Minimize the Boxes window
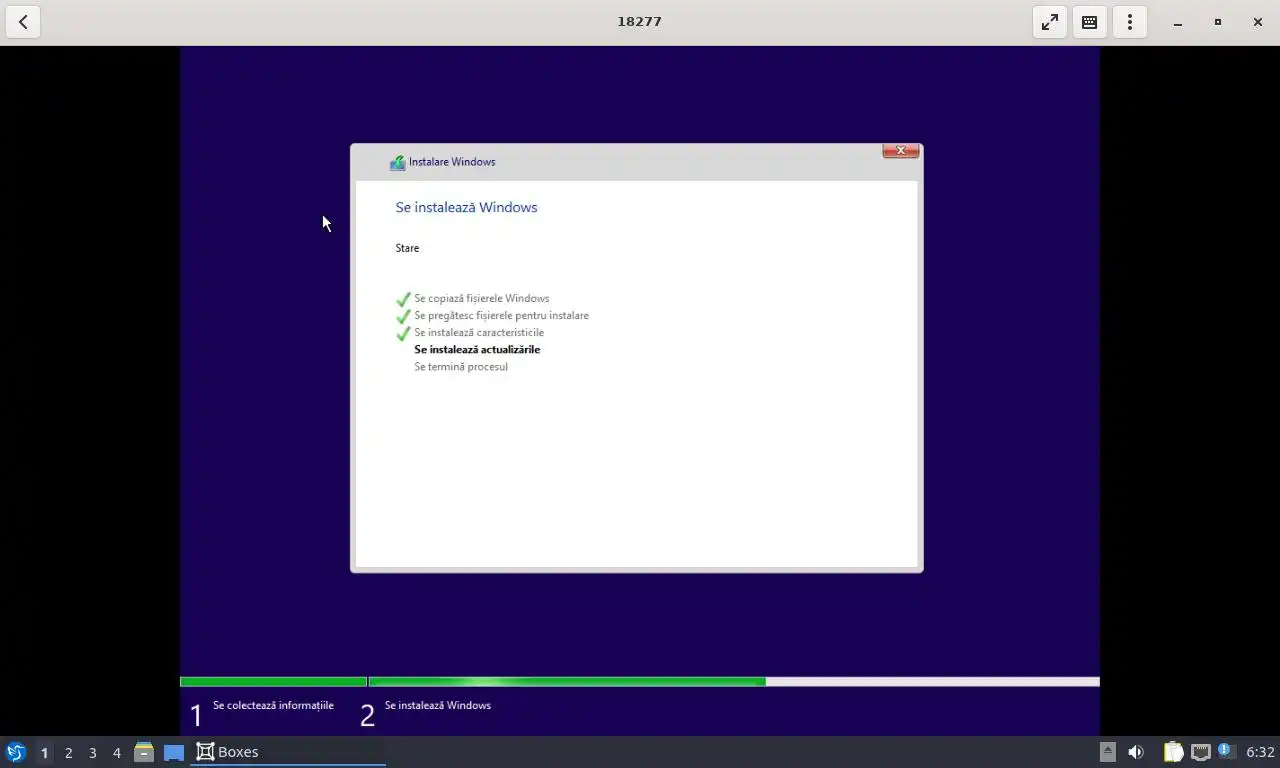Viewport: 1280px width, 768px height. tap(1178, 22)
